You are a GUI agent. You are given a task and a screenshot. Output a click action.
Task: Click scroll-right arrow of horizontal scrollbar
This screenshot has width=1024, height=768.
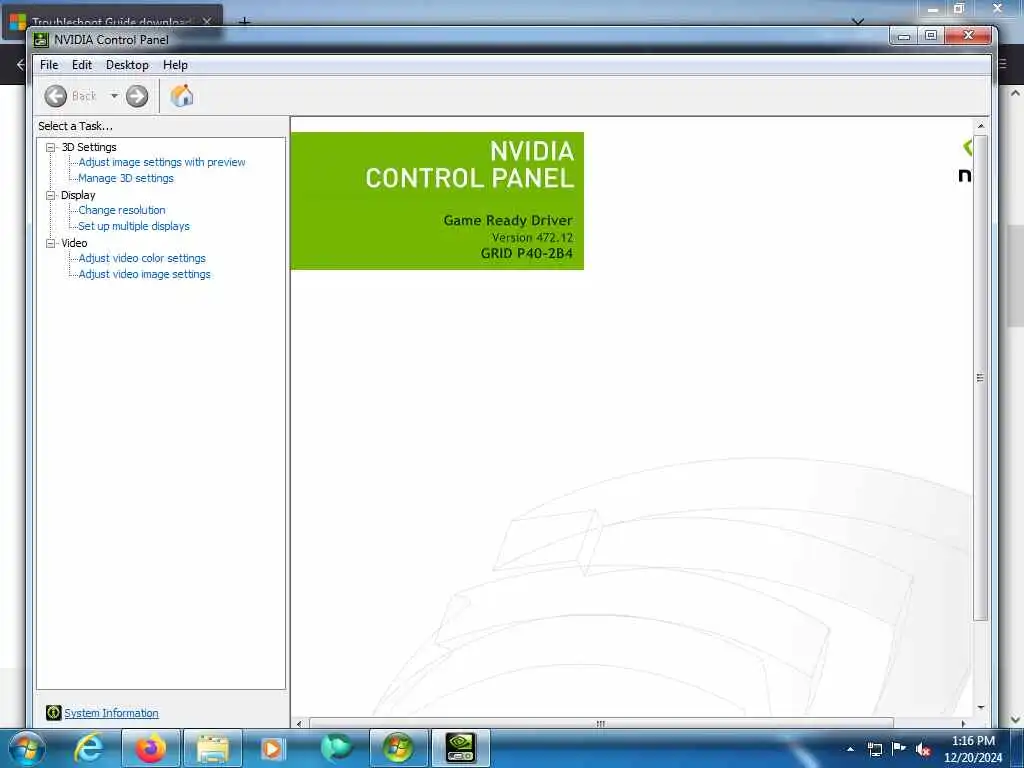(963, 724)
